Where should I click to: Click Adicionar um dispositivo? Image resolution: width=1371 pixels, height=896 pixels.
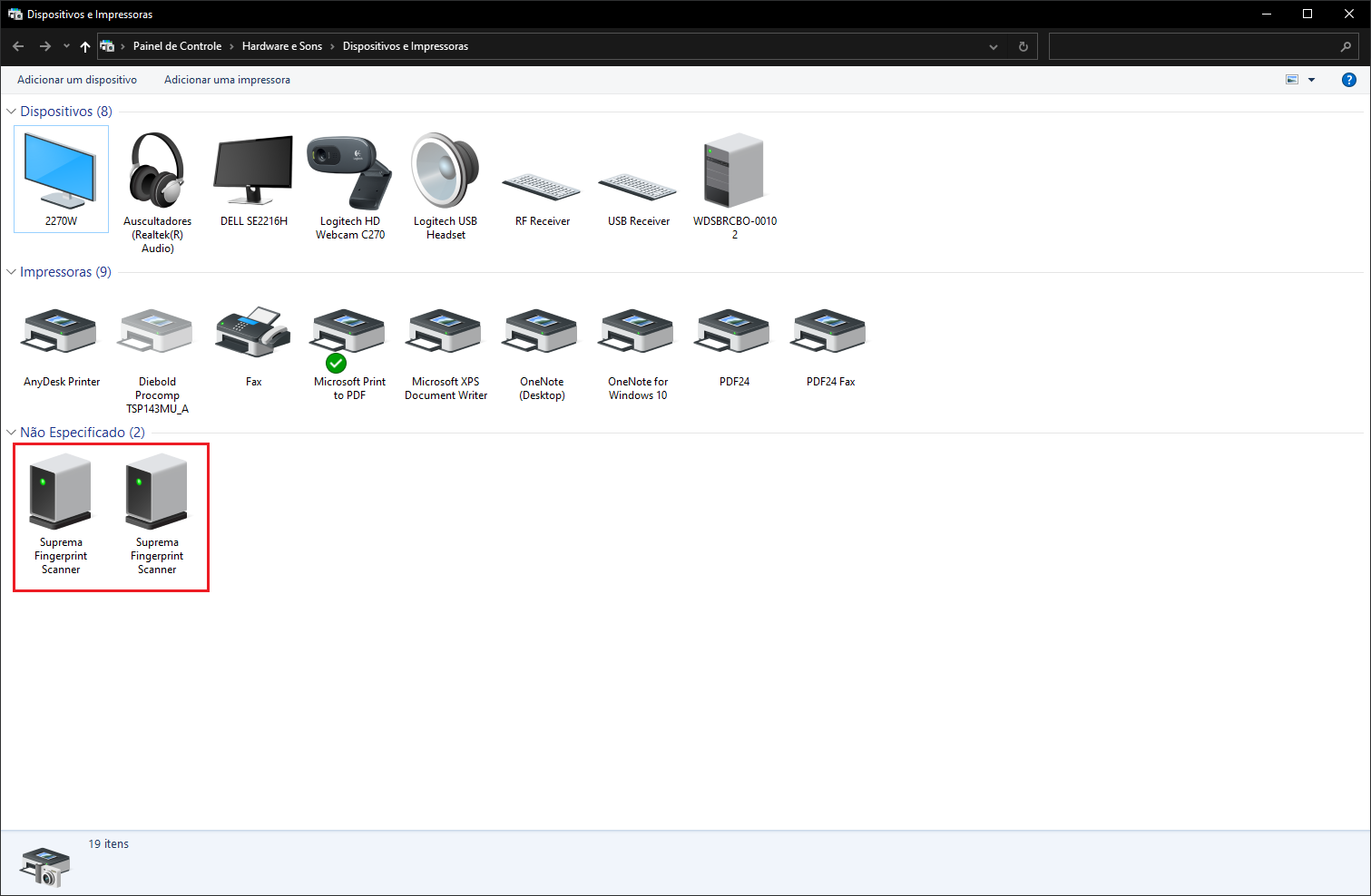[x=77, y=80]
